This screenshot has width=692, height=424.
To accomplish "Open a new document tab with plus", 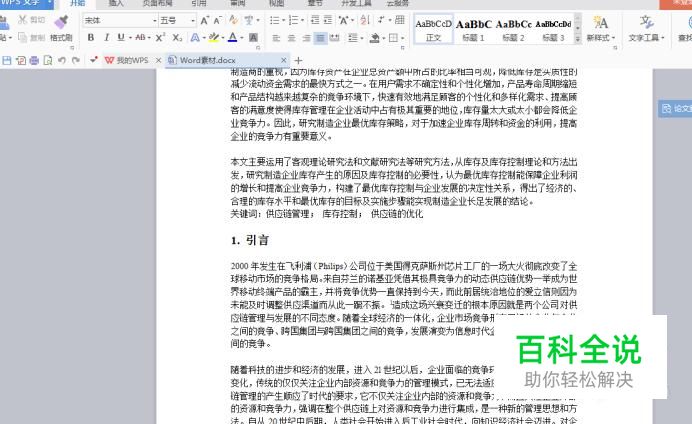I will click(x=298, y=60).
